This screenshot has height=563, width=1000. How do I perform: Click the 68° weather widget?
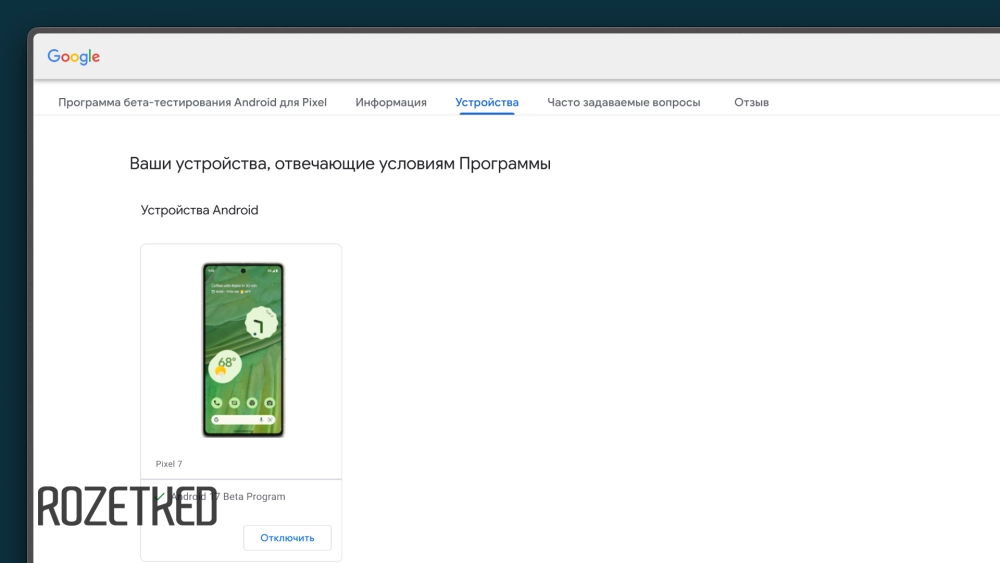pos(226,369)
